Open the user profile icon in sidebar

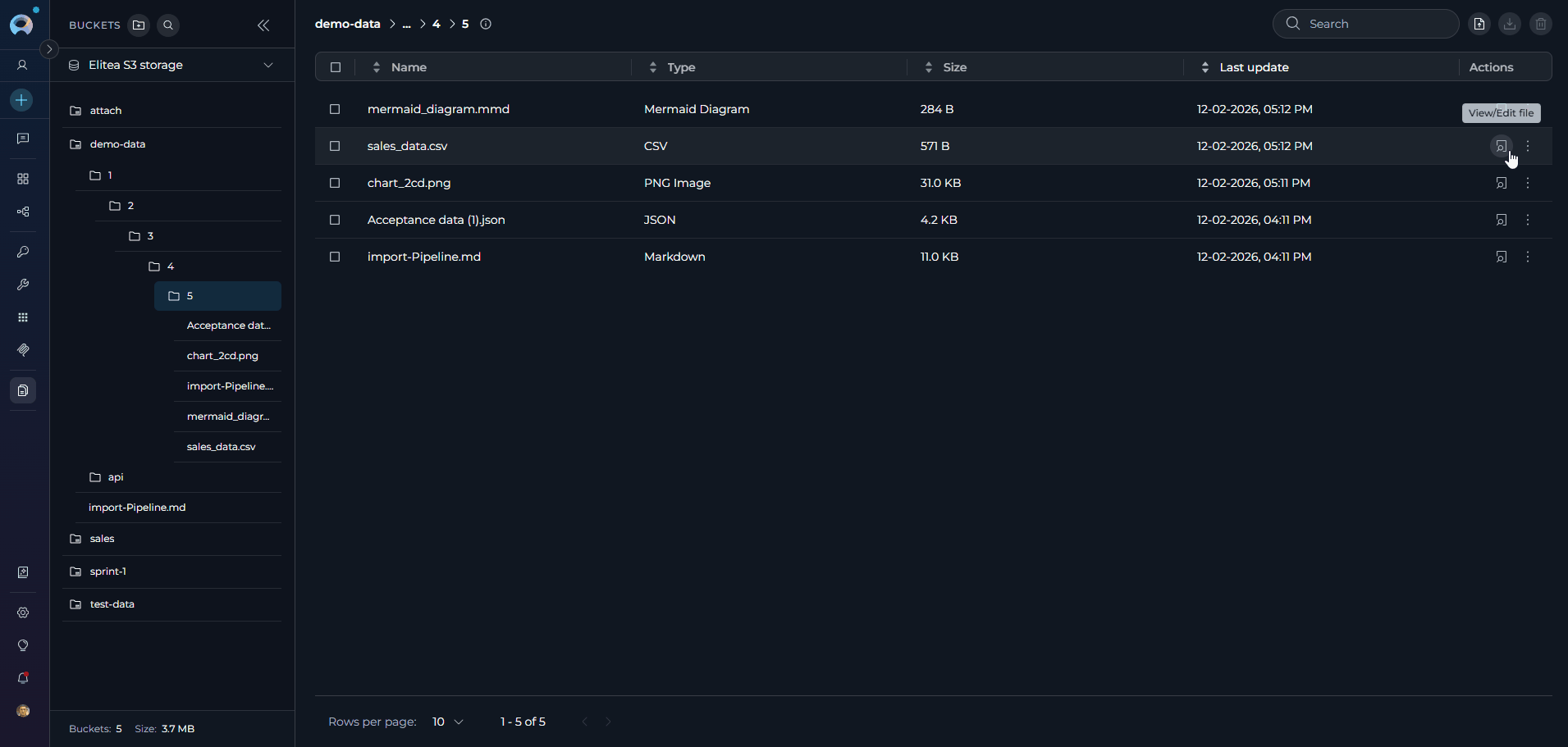(23, 65)
